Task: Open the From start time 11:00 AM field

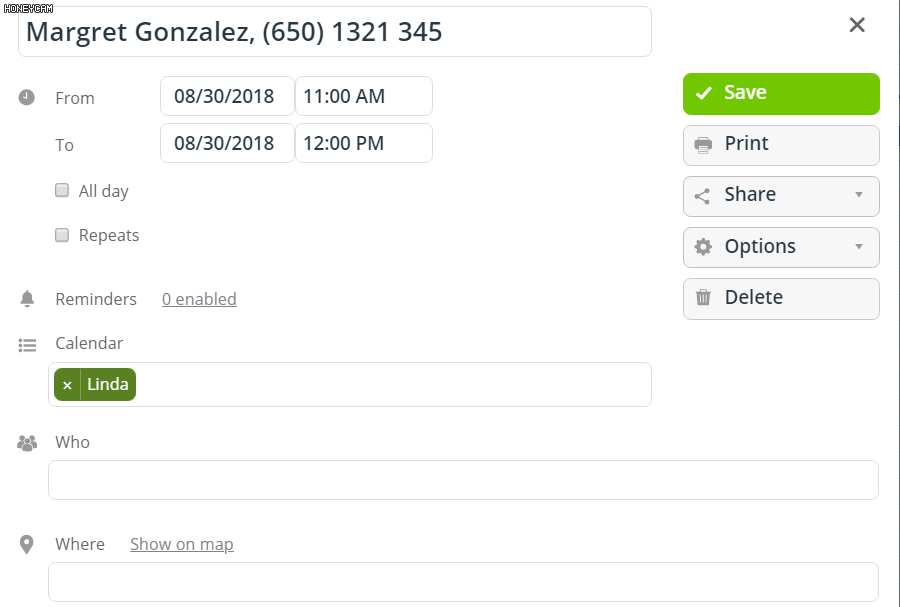Action: click(364, 96)
